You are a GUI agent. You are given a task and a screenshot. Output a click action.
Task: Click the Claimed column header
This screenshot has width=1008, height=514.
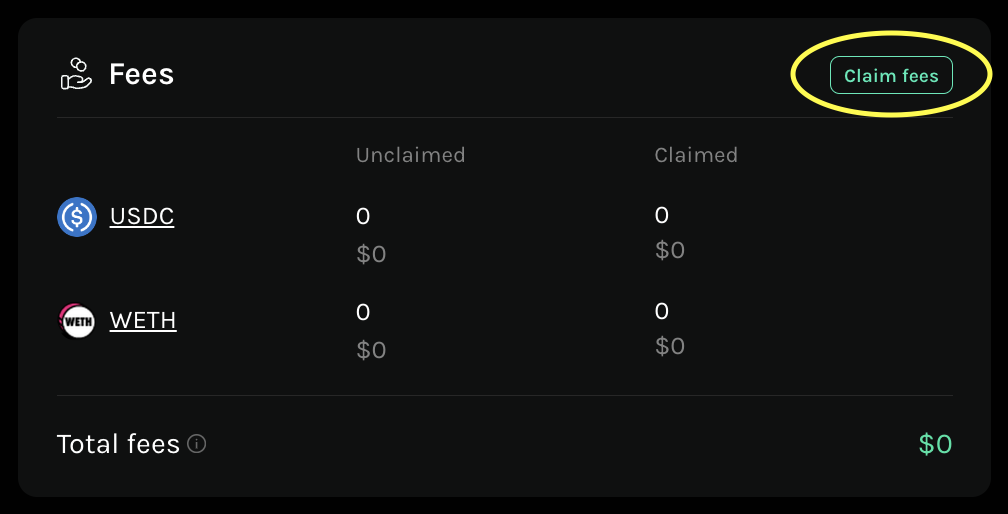pyautogui.click(x=696, y=155)
